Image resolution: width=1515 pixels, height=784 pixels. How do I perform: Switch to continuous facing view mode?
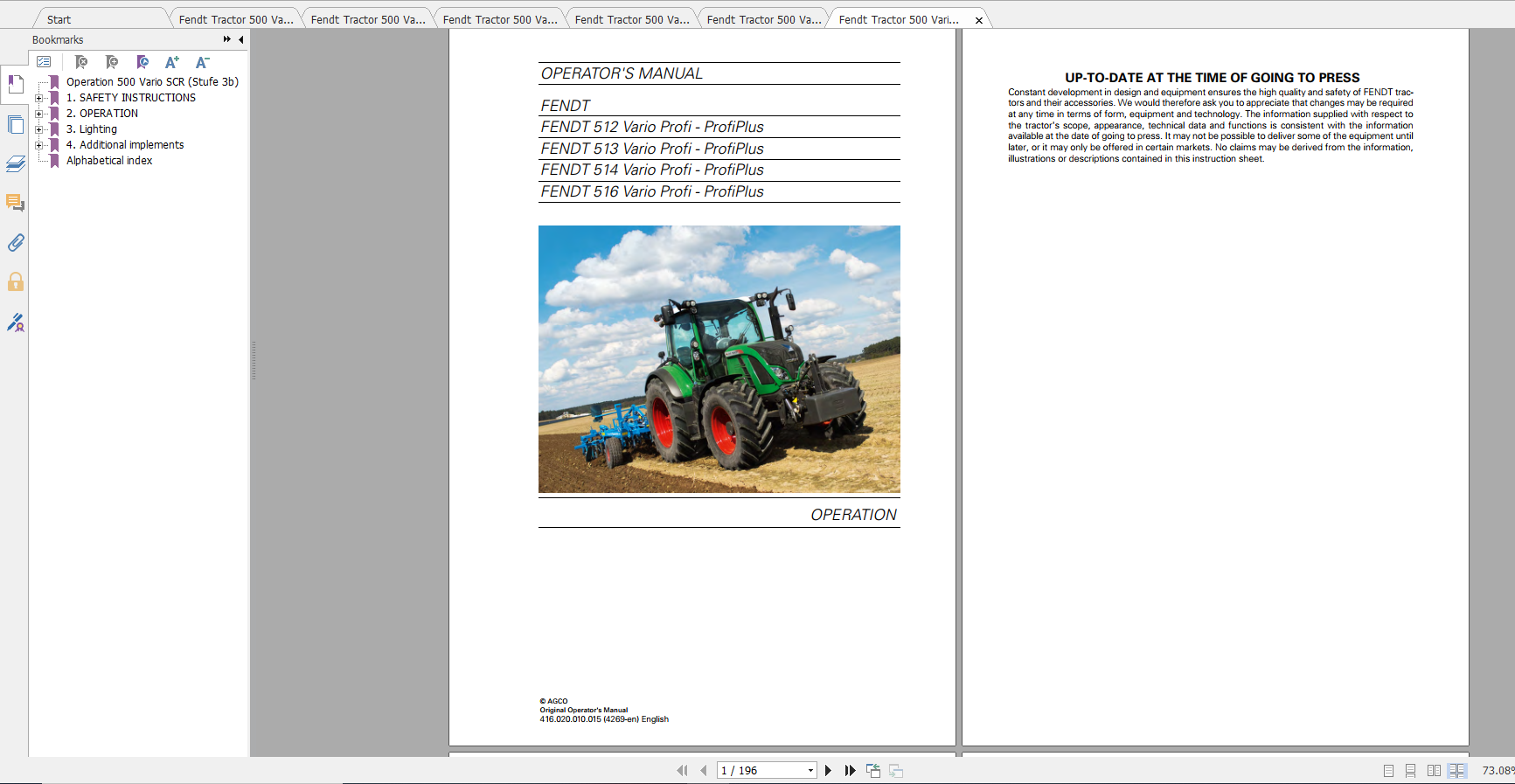(1456, 770)
